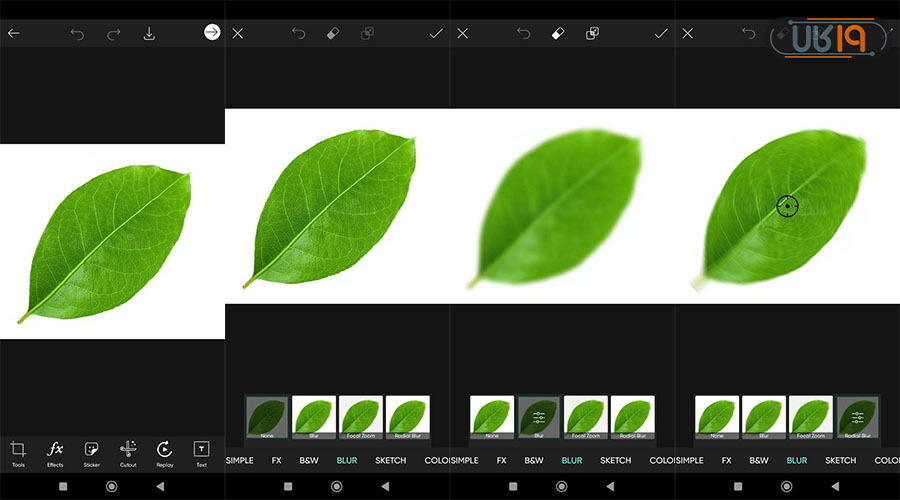Screen dimensions: 900x500
Task: Confirm with the checkmark beside the highlighted eraser
Action: (x=660, y=33)
